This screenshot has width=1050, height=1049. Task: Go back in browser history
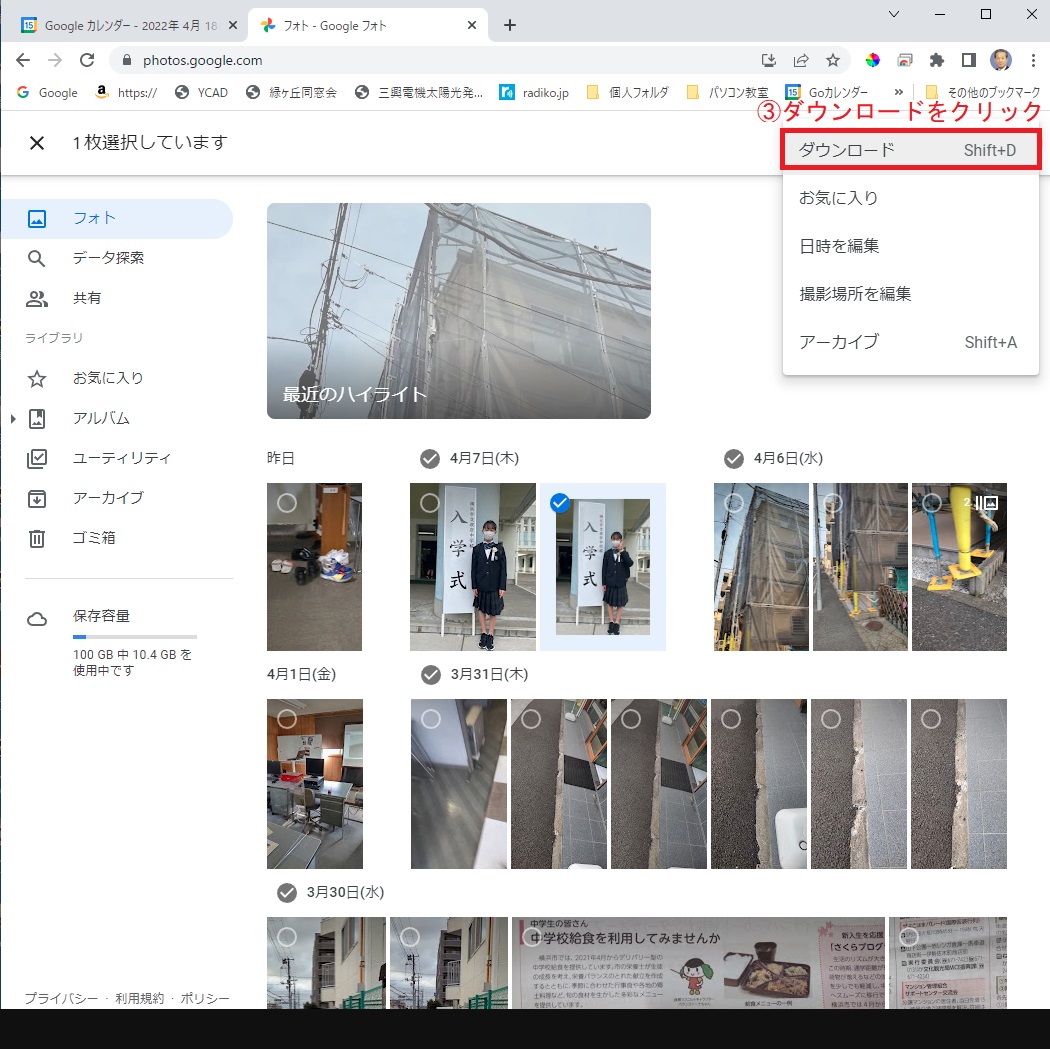23,60
